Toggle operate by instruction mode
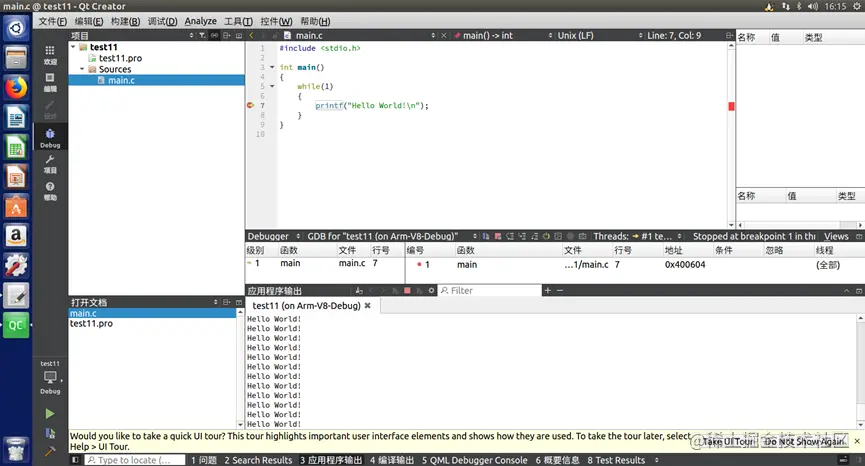The width and height of the screenshot is (865, 466). (x=558, y=236)
